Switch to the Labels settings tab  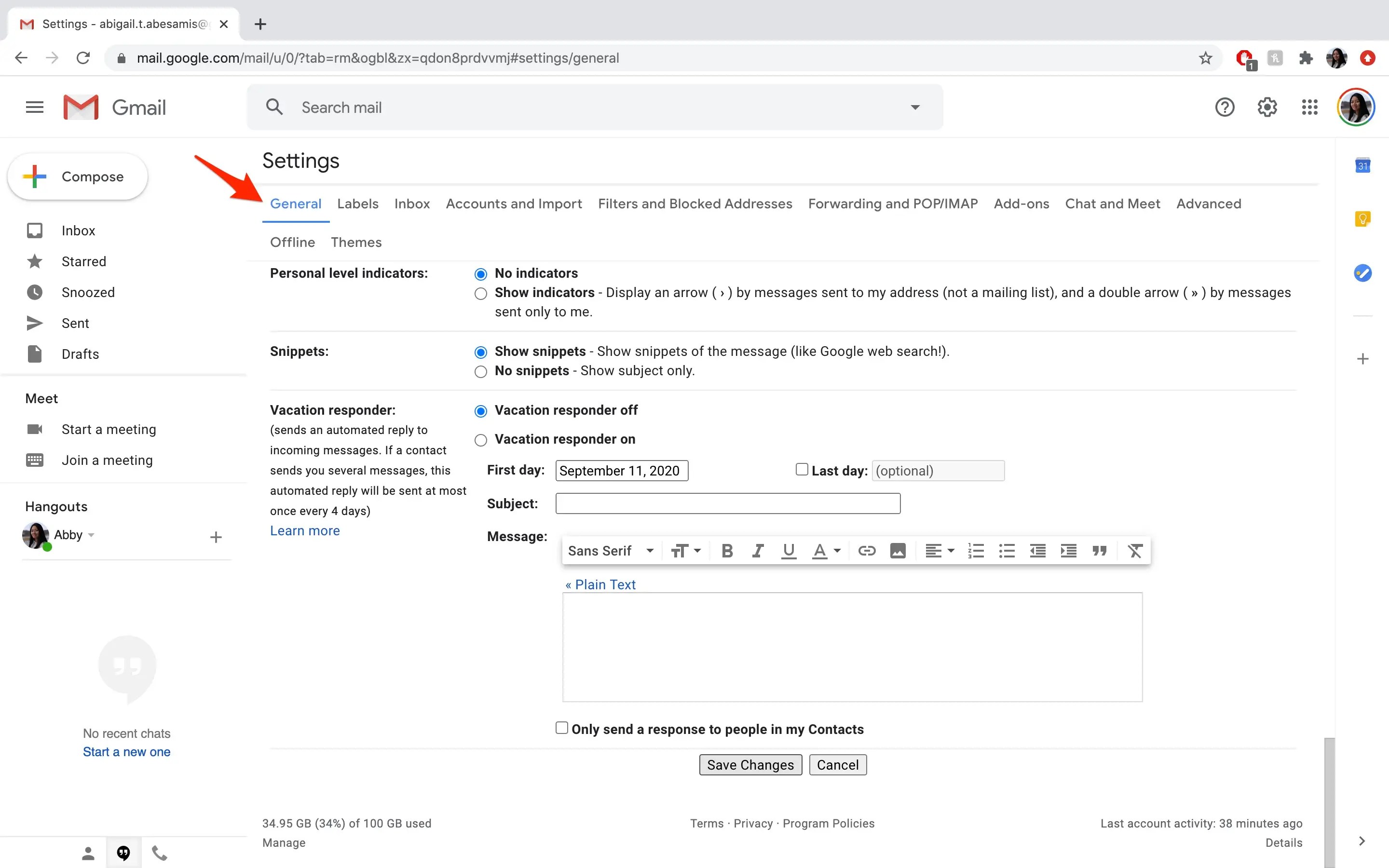pyautogui.click(x=357, y=204)
